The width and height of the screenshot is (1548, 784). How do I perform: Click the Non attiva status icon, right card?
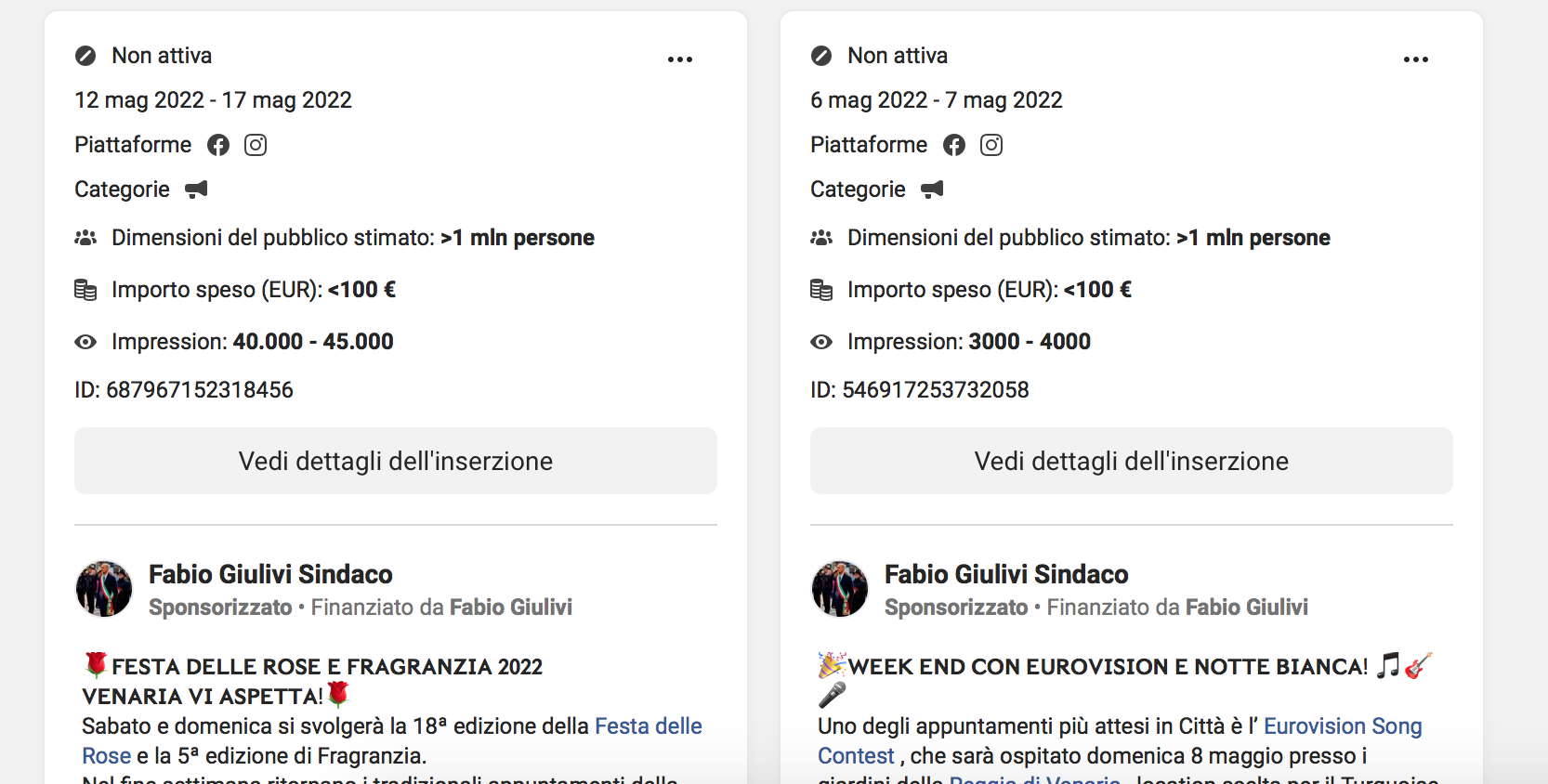(x=821, y=56)
